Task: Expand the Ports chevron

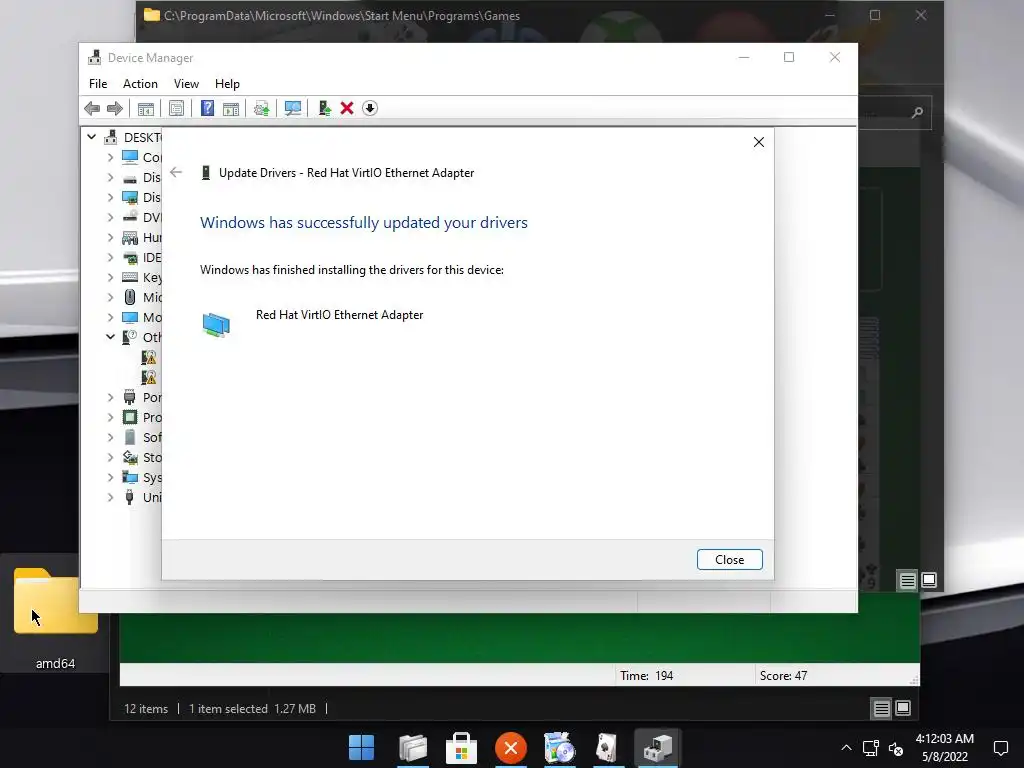Action: coord(110,397)
